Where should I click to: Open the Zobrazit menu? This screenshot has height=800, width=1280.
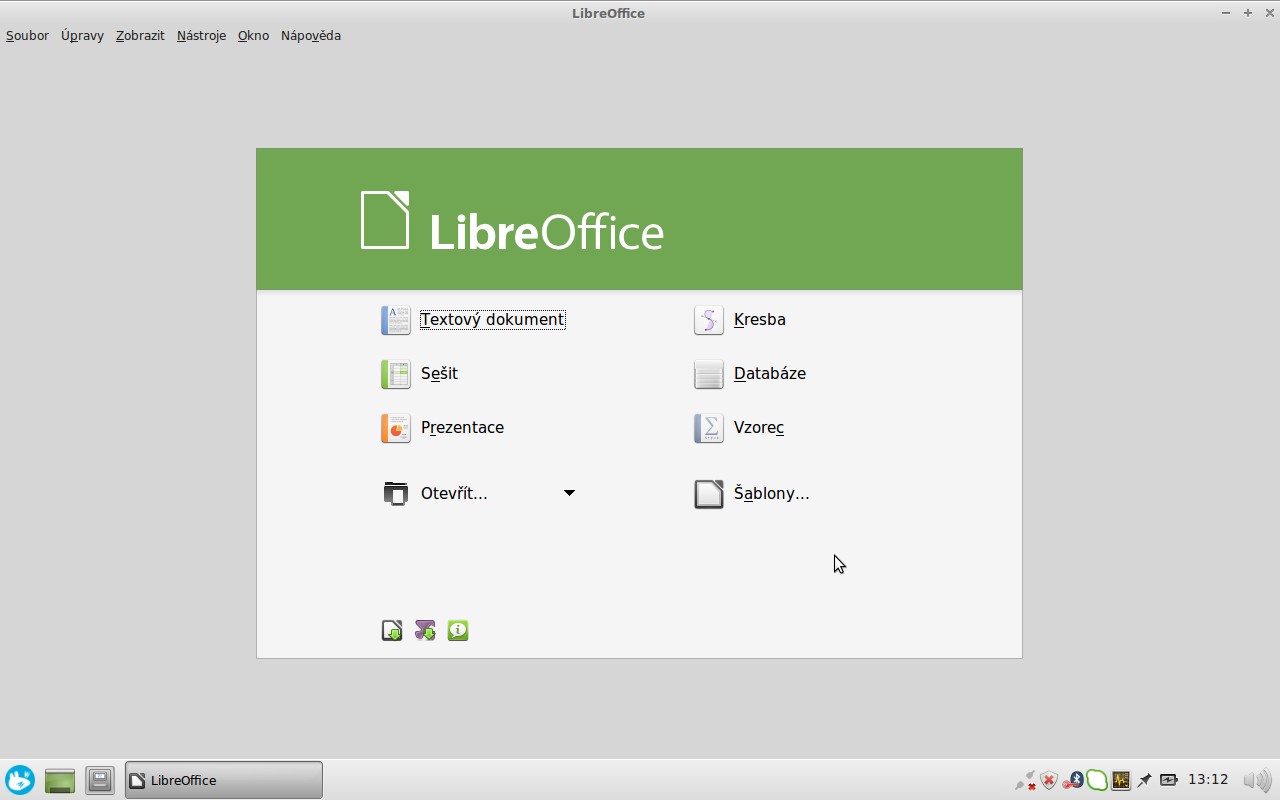coord(140,35)
